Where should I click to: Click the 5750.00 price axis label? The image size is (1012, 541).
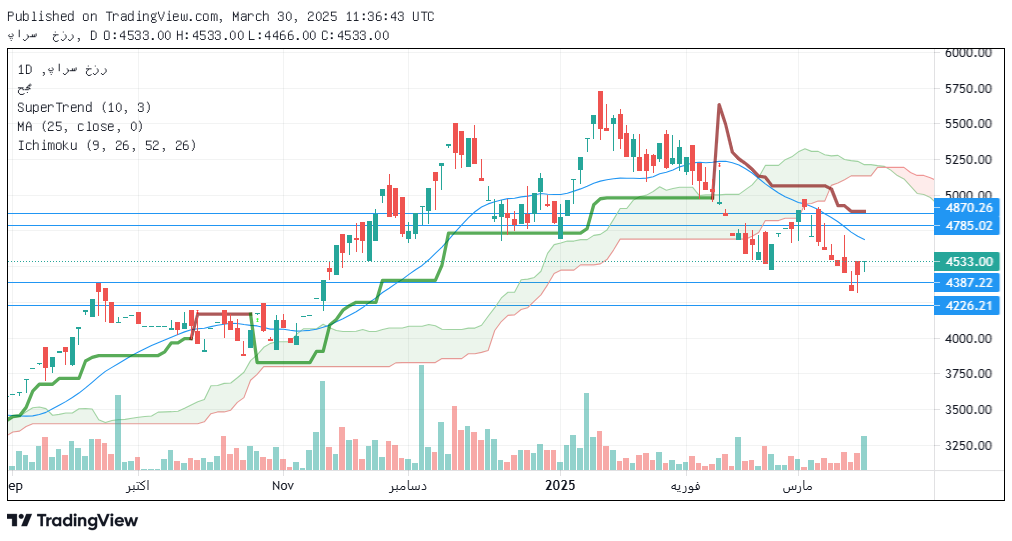pyautogui.click(x=968, y=88)
